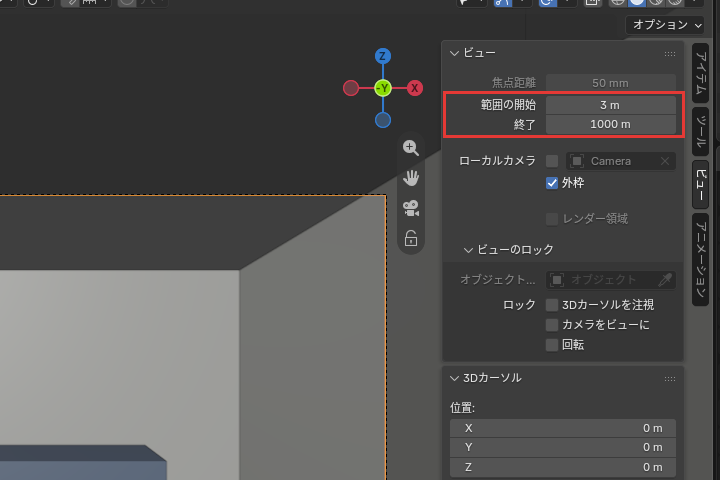Open the オブジェクト lock selector field
The image size is (720, 480).
611,280
